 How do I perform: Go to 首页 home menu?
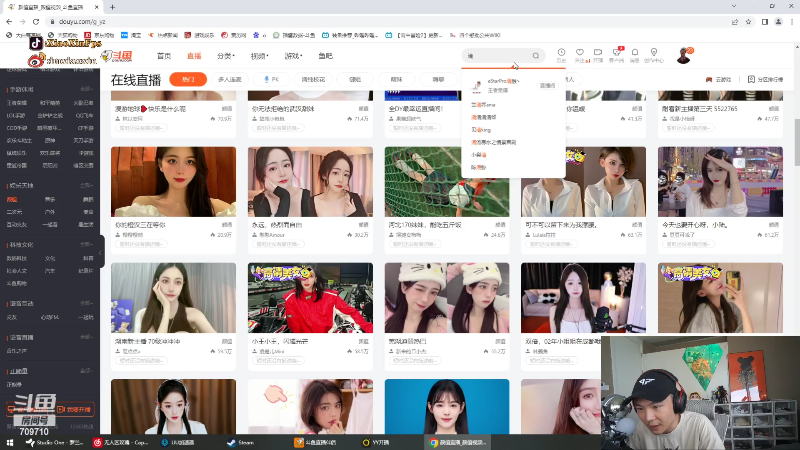(x=164, y=56)
